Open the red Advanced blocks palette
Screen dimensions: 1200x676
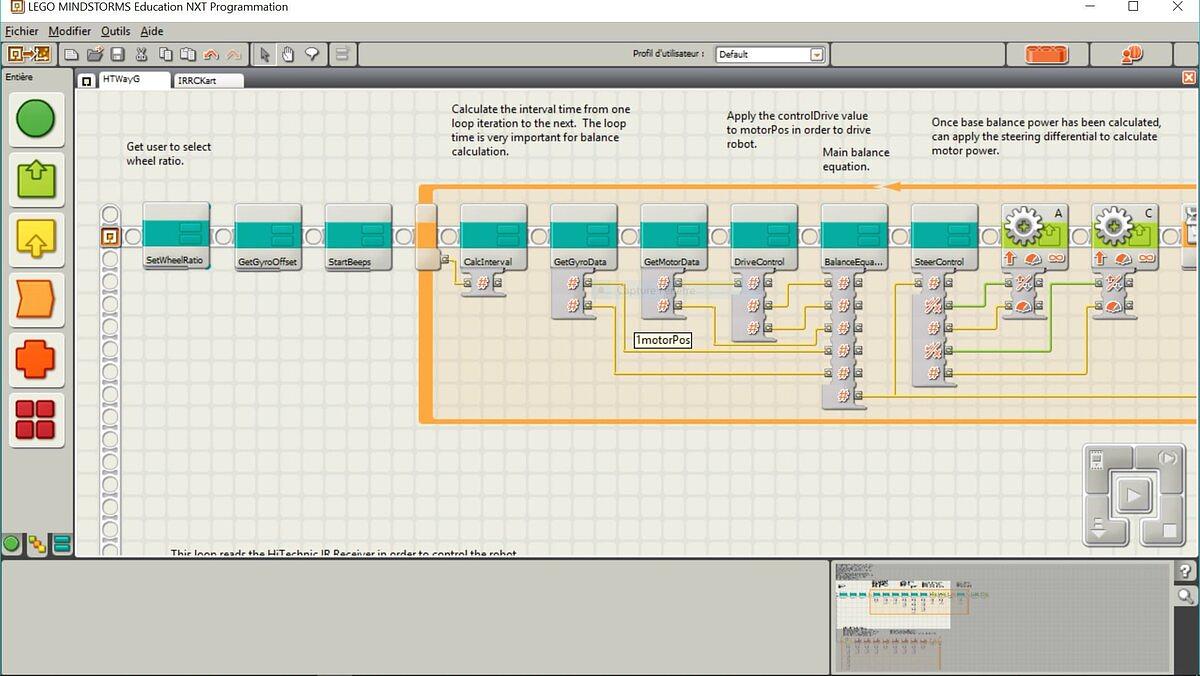pos(36,419)
